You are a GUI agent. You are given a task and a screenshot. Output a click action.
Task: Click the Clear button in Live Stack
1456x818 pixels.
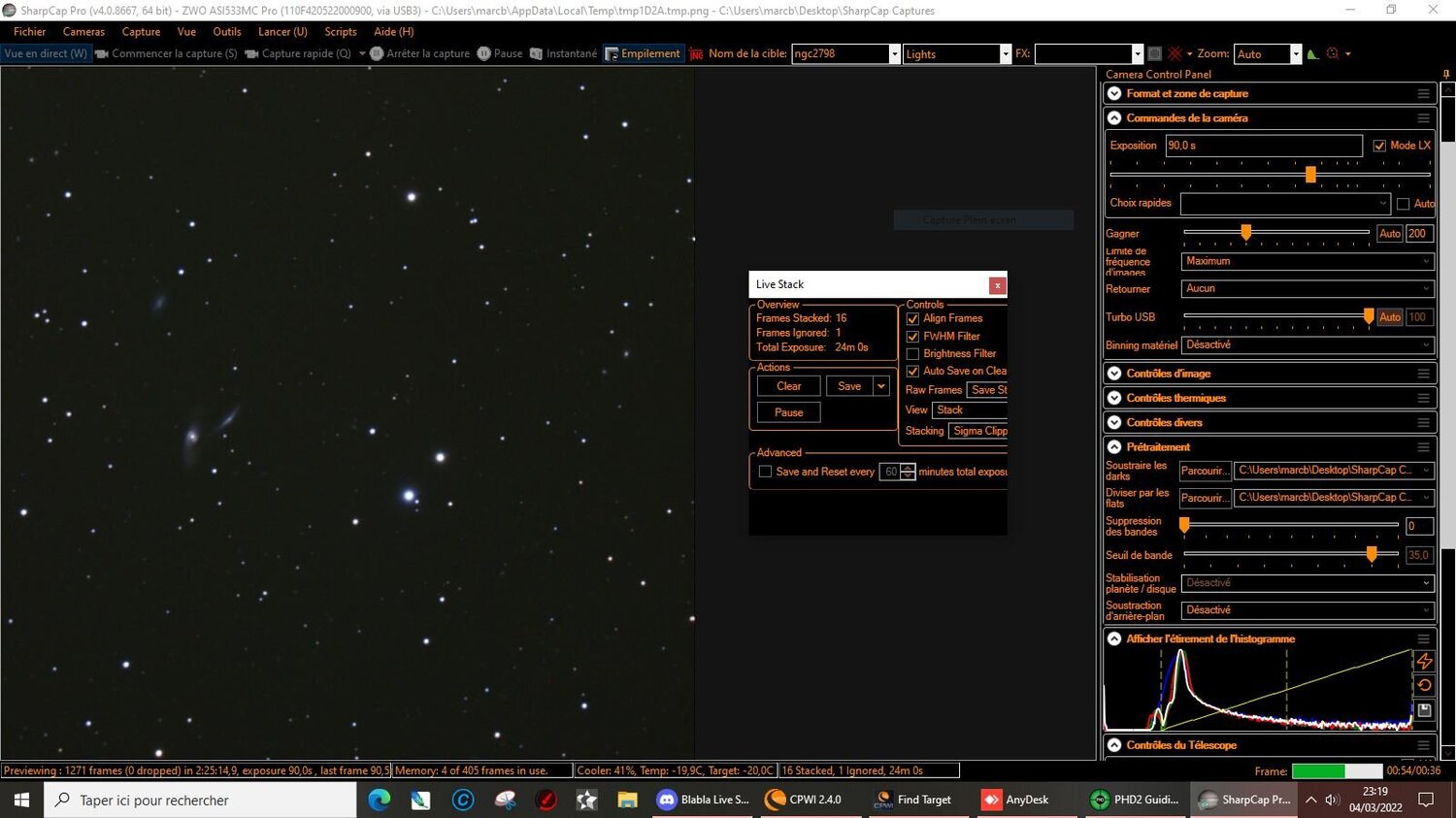pyautogui.click(x=787, y=385)
